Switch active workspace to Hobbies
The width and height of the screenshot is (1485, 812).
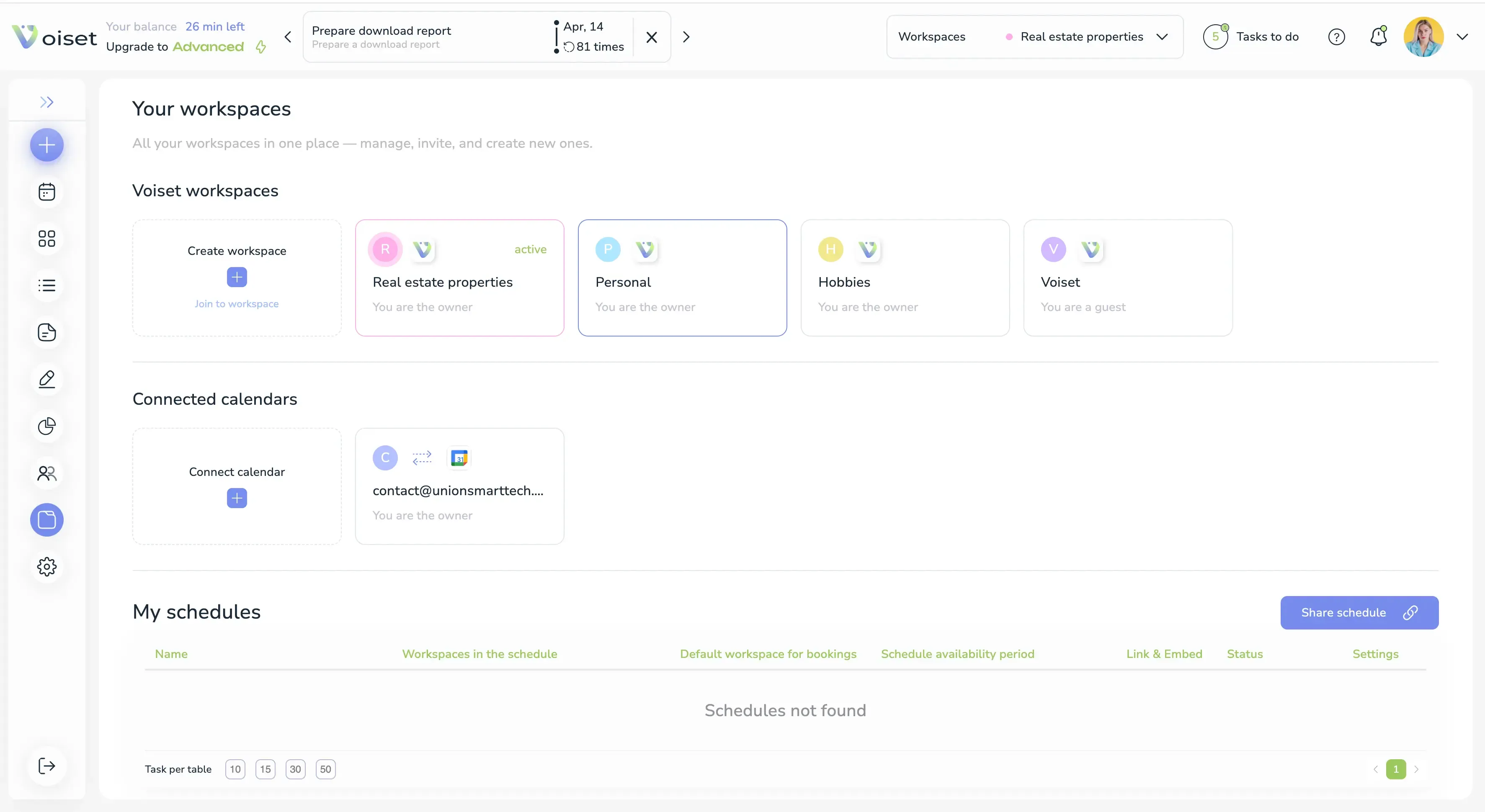[x=905, y=278]
